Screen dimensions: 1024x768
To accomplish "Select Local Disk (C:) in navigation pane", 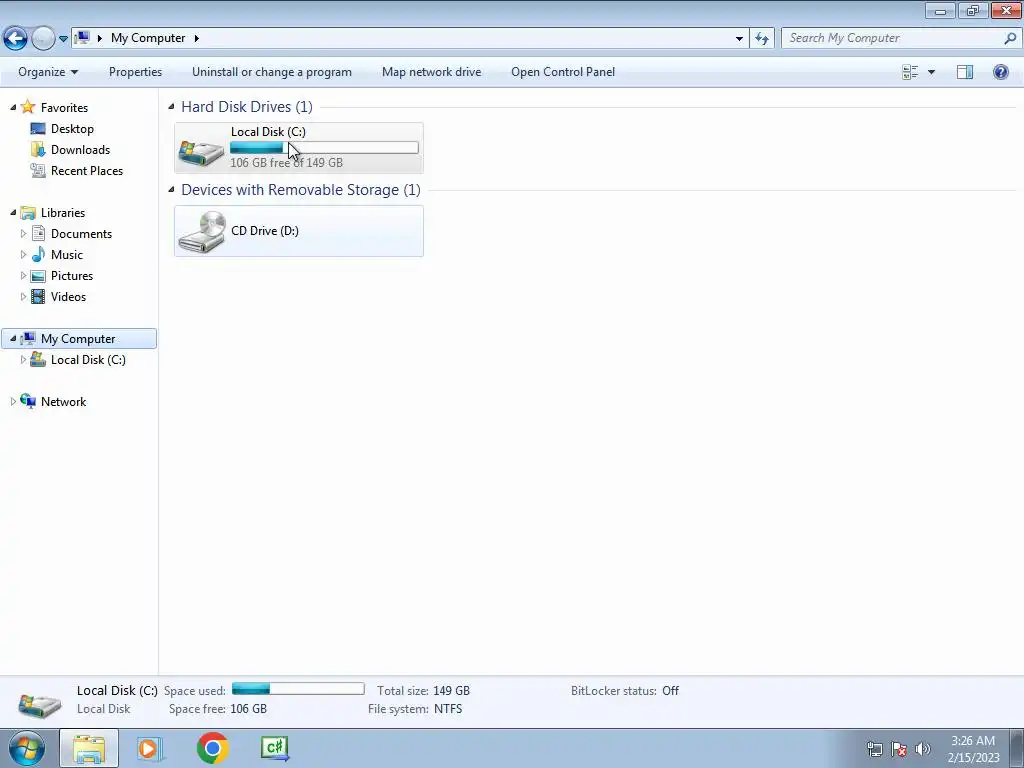I will point(88,359).
